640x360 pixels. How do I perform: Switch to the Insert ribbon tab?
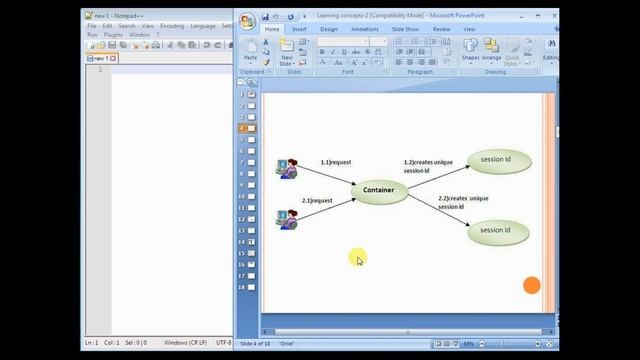299,29
